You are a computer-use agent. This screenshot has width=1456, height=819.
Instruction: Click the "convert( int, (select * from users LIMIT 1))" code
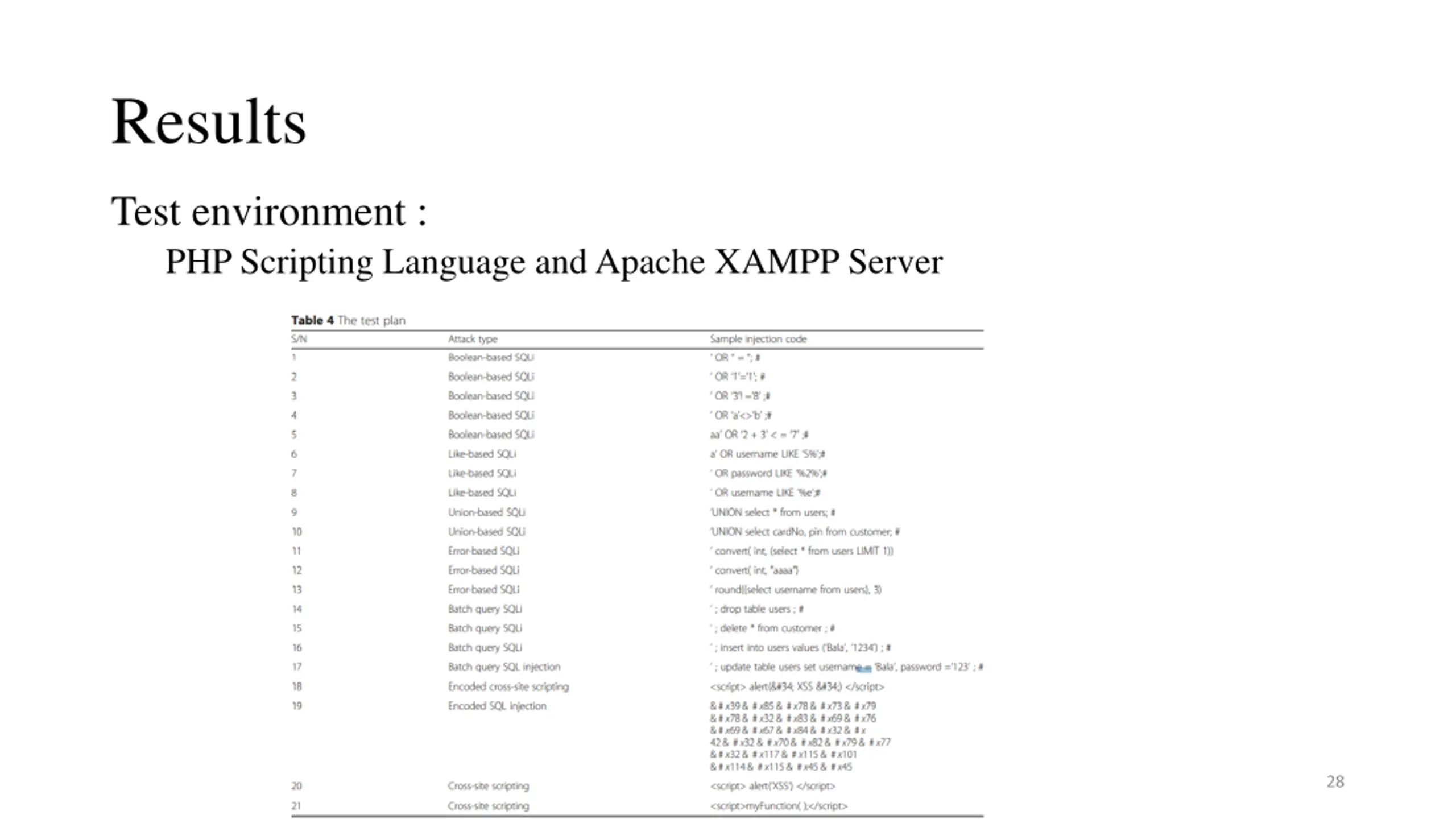pos(801,551)
